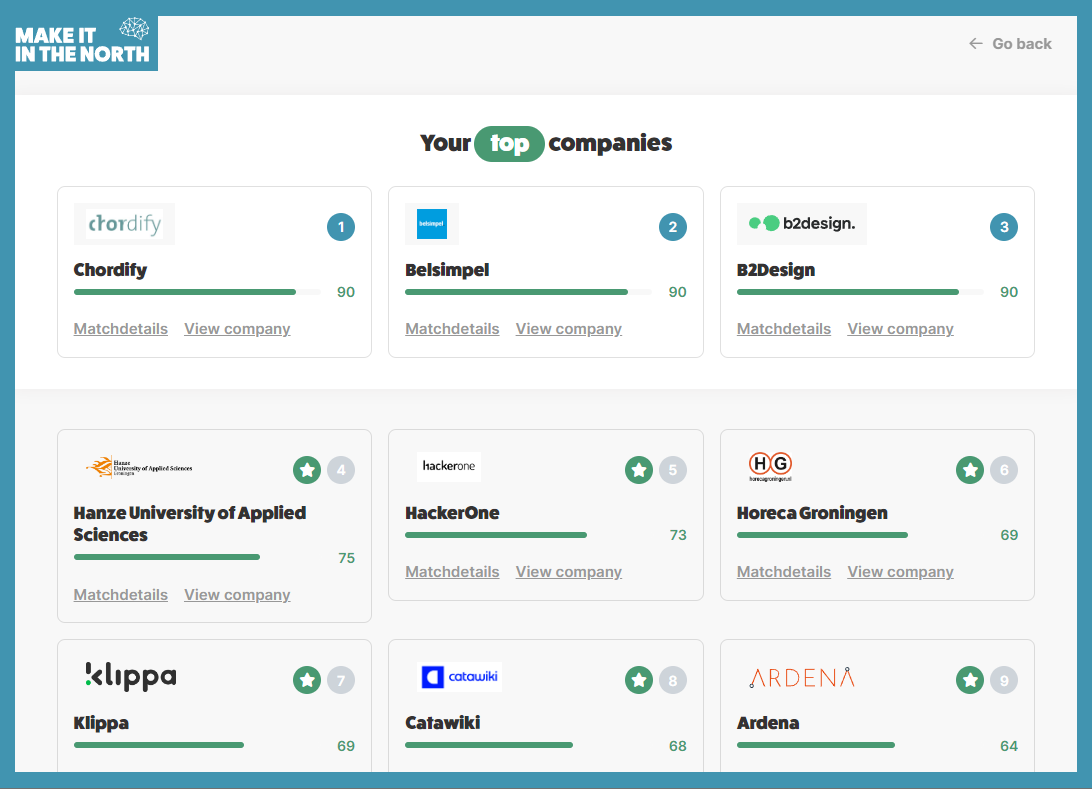Click the Belsimpel match score bar
The width and height of the screenshot is (1092, 789).
pyautogui.click(x=529, y=292)
